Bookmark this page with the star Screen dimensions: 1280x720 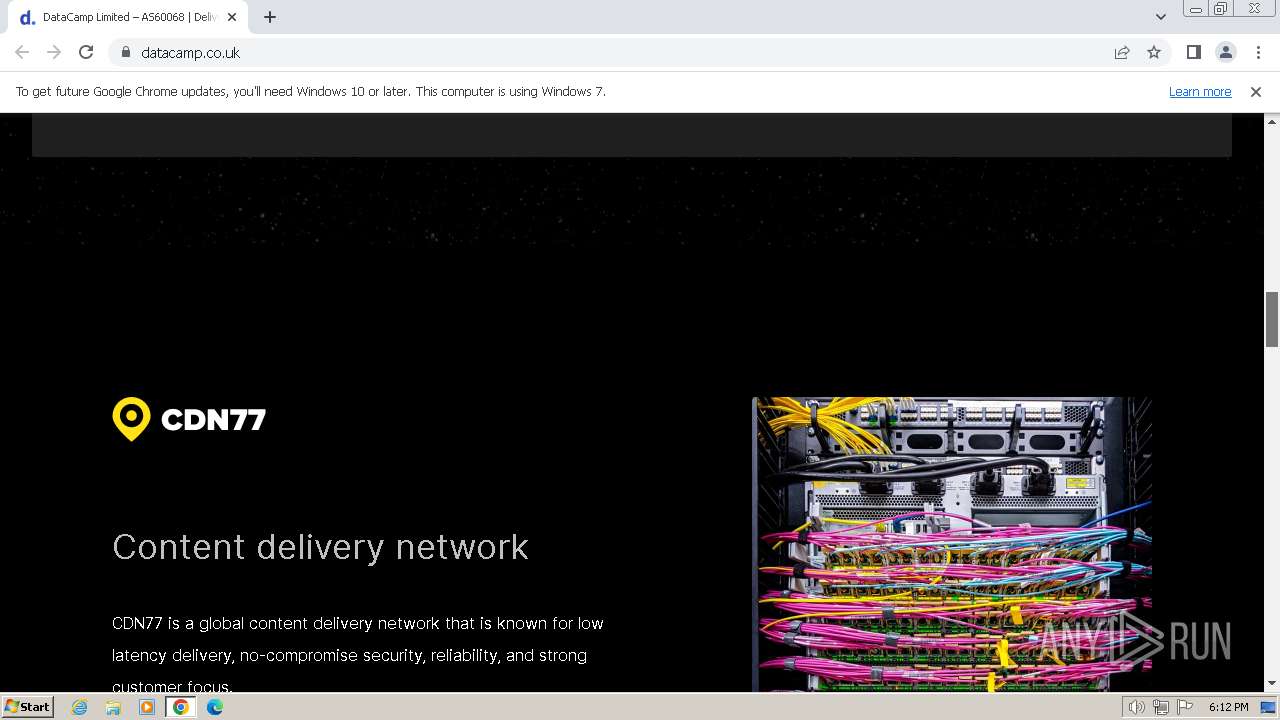(x=1154, y=52)
